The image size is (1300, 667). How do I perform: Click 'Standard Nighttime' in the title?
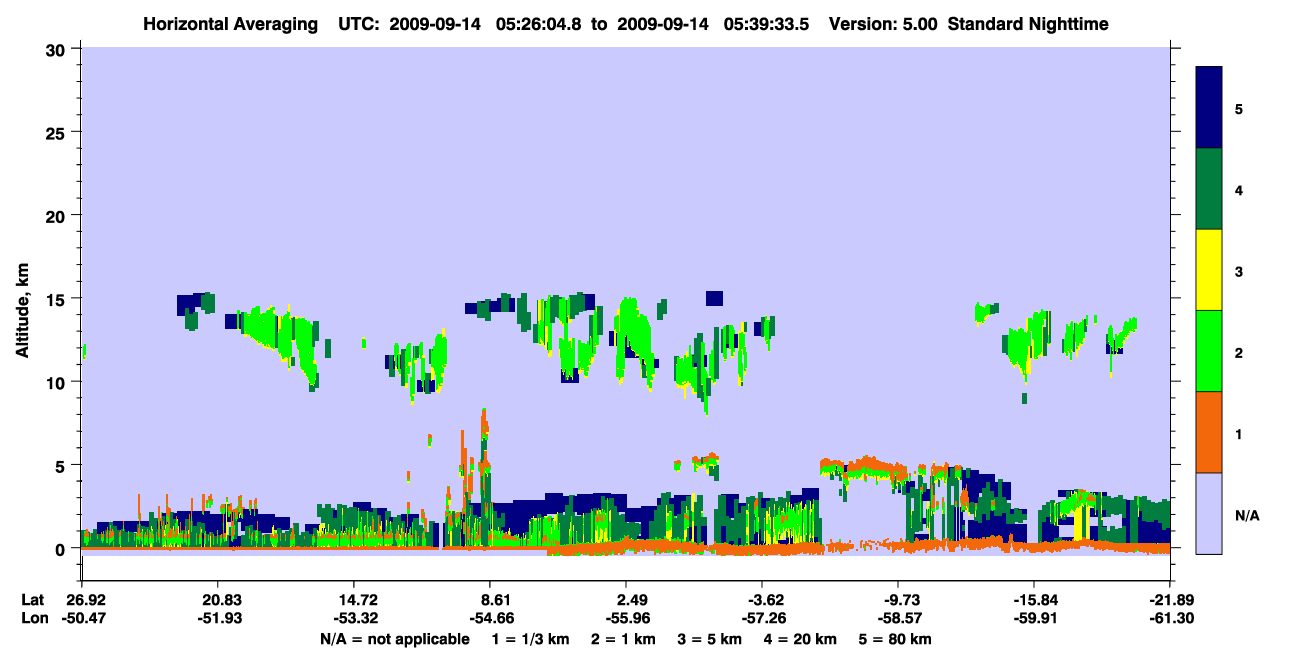coord(1028,23)
